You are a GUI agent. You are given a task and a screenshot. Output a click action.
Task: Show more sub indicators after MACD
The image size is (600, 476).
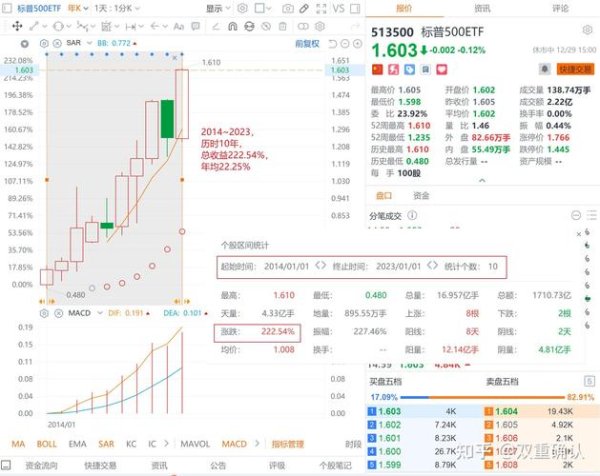tap(257, 443)
